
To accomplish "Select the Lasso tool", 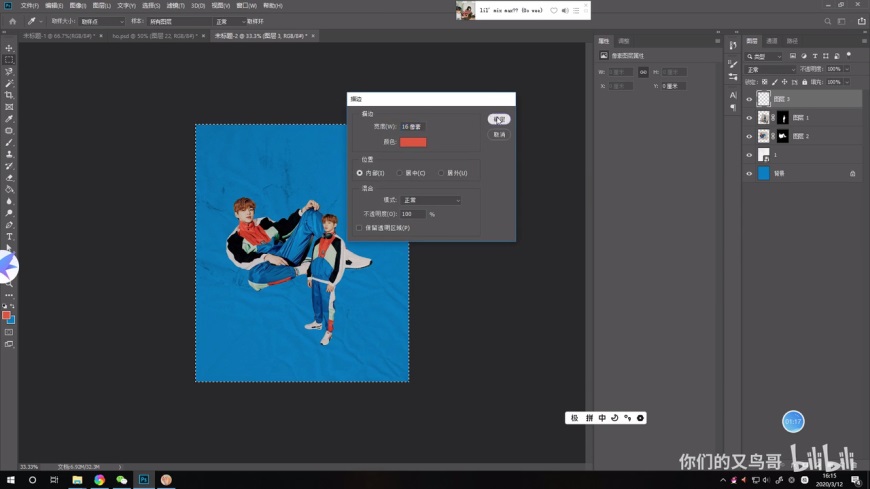I will pos(9,72).
